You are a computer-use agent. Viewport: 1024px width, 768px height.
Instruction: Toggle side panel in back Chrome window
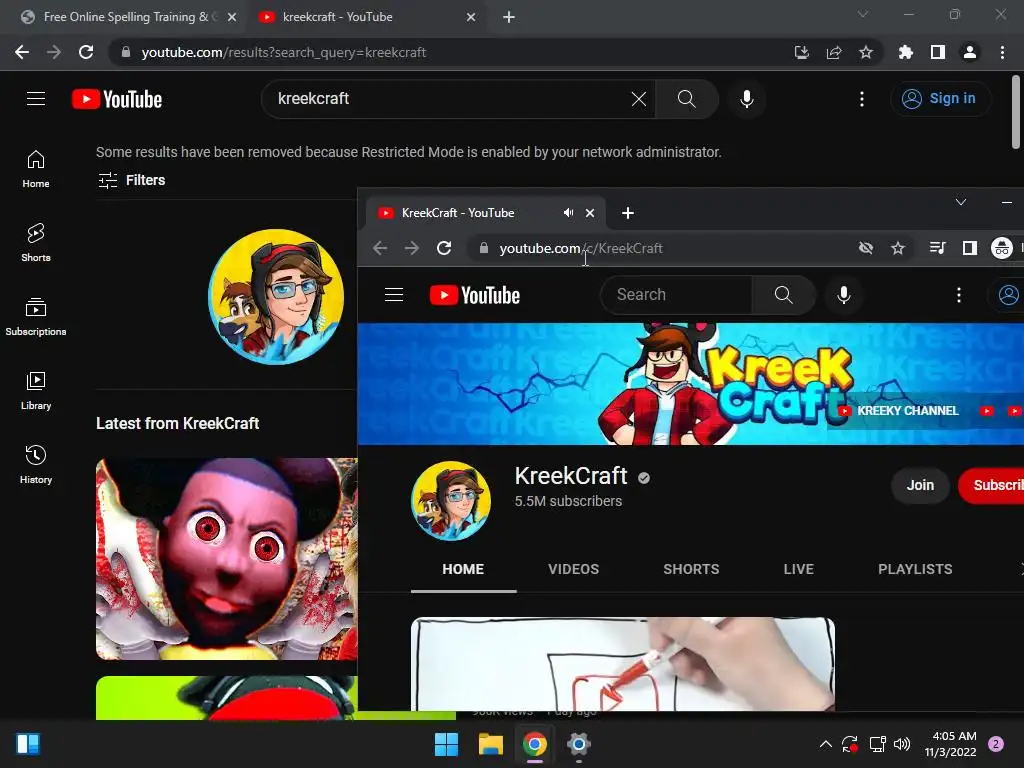938,52
